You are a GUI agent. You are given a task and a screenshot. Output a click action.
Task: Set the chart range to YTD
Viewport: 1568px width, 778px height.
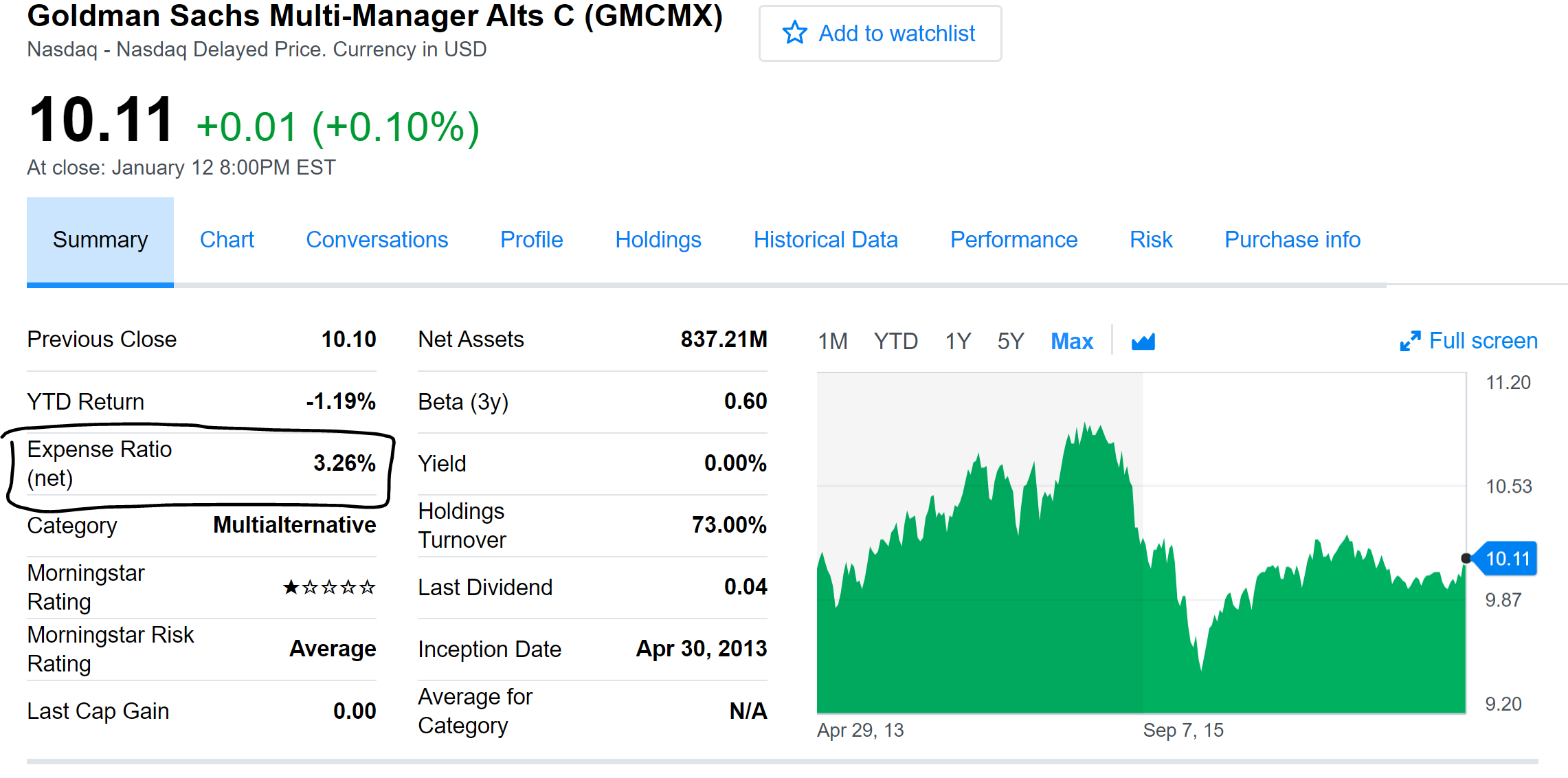[x=895, y=341]
